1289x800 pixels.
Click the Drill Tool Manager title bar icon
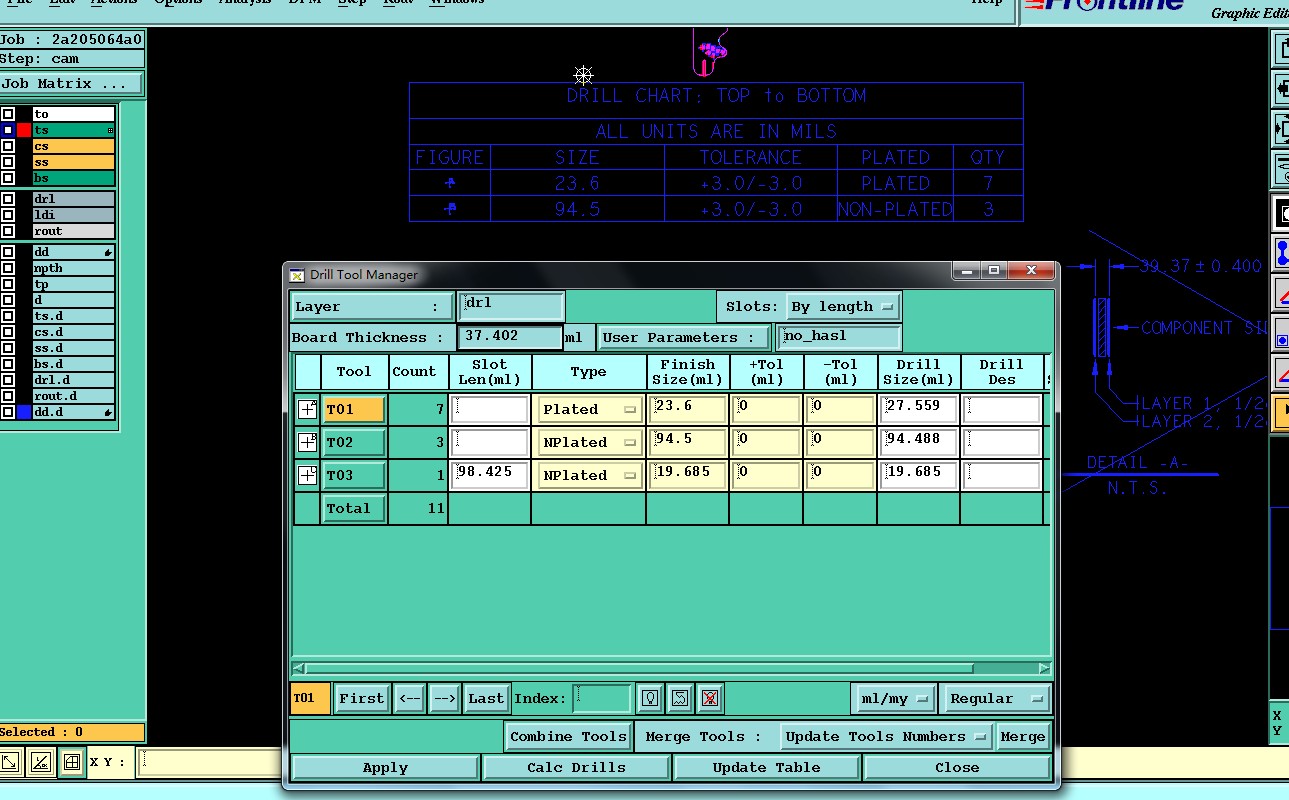coord(297,275)
